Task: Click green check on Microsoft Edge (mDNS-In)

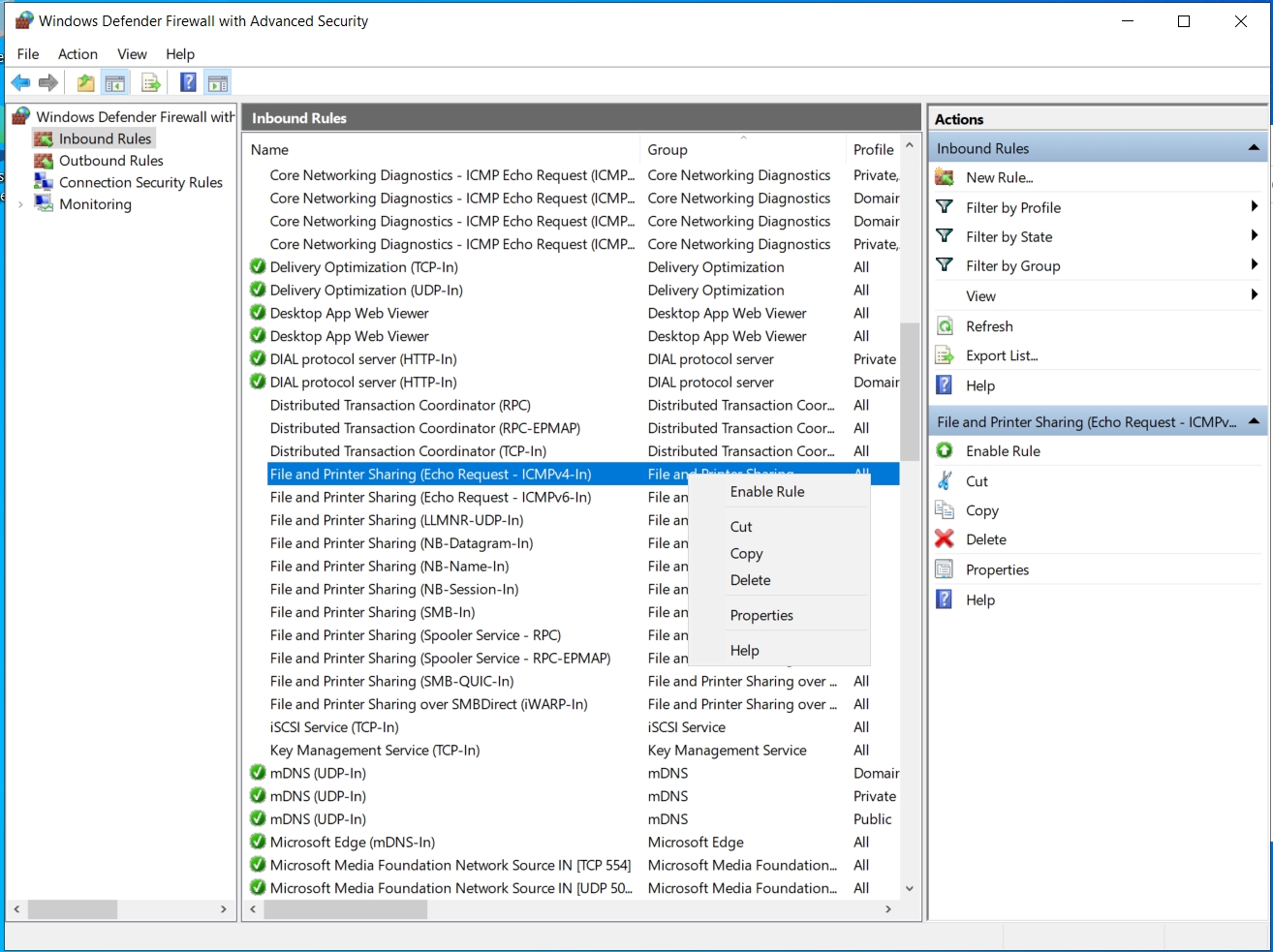Action: [x=258, y=843]
